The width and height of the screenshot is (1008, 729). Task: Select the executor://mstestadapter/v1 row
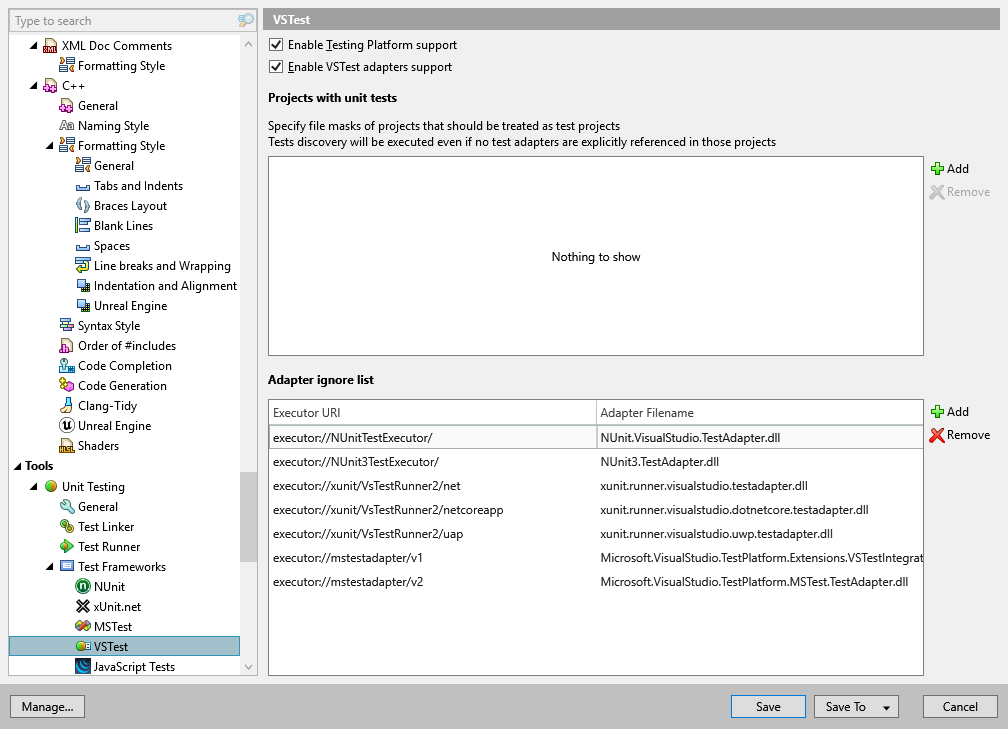[x=596, y=558]
